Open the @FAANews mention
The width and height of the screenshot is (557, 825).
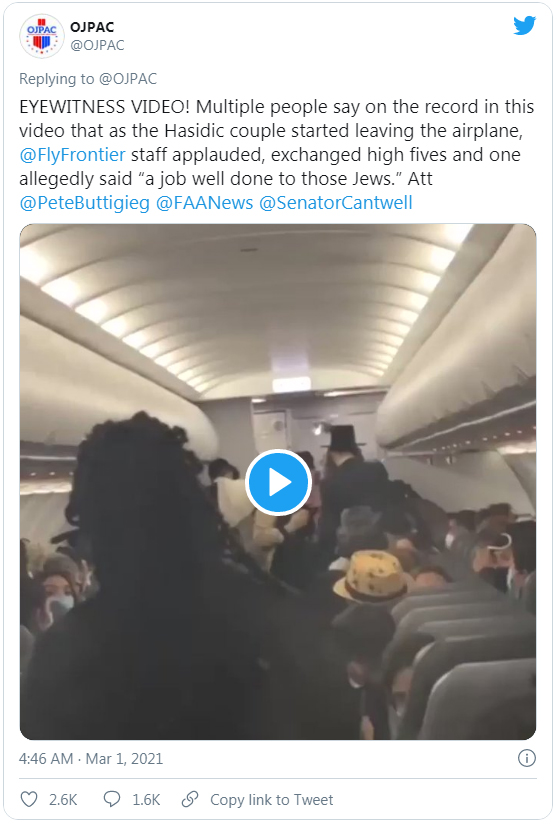205,203
